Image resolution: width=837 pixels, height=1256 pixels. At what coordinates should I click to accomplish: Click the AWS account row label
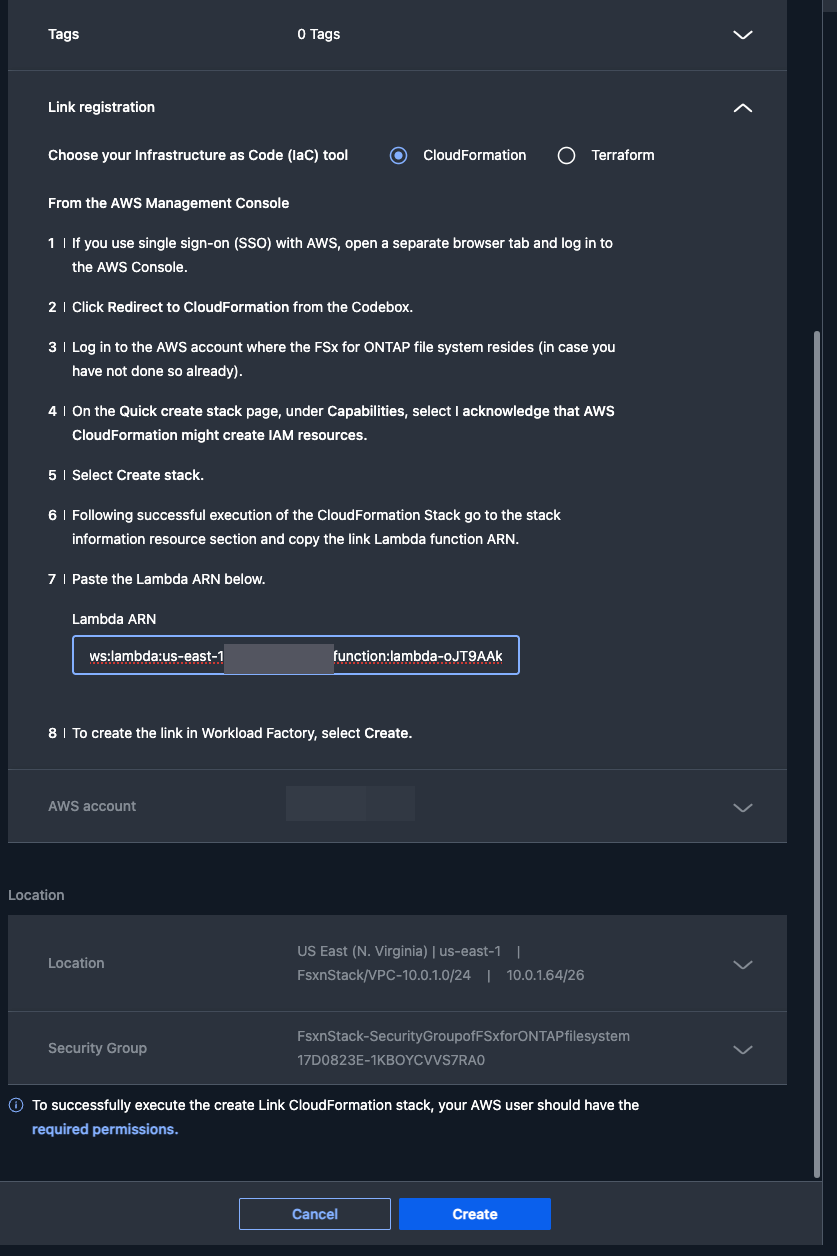pyautogui.click(x=92, y=806)
